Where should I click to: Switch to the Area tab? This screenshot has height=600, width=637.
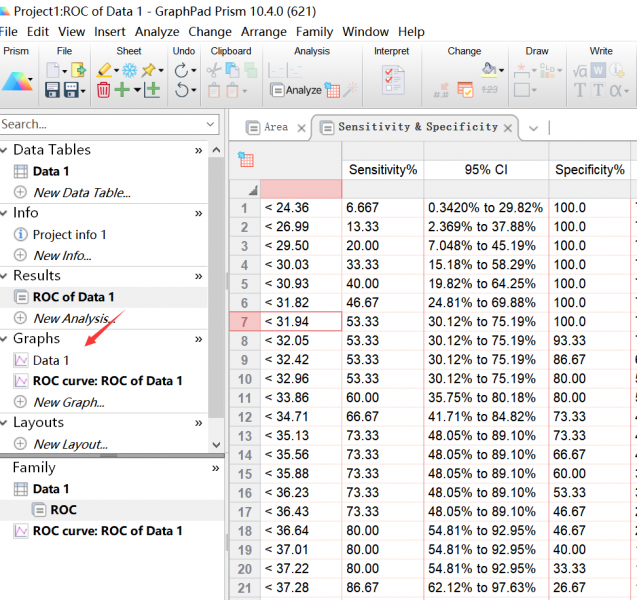point(276,127)
